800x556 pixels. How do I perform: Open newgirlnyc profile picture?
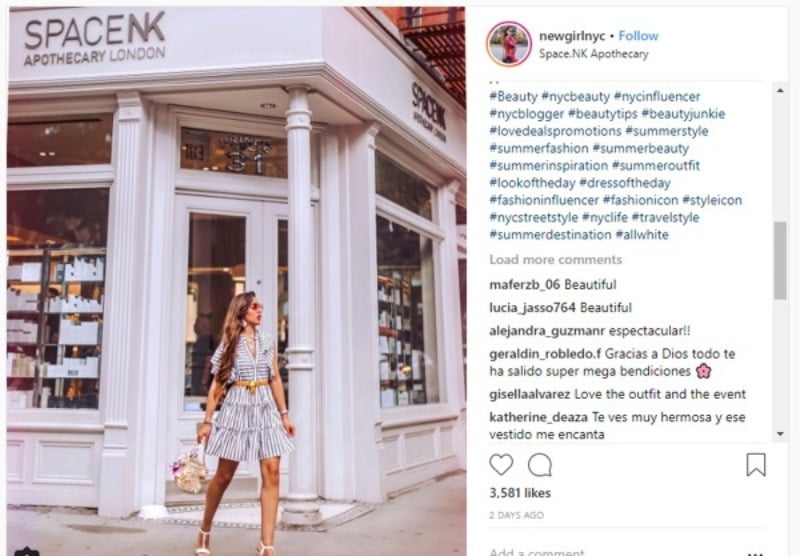(509, 44)
